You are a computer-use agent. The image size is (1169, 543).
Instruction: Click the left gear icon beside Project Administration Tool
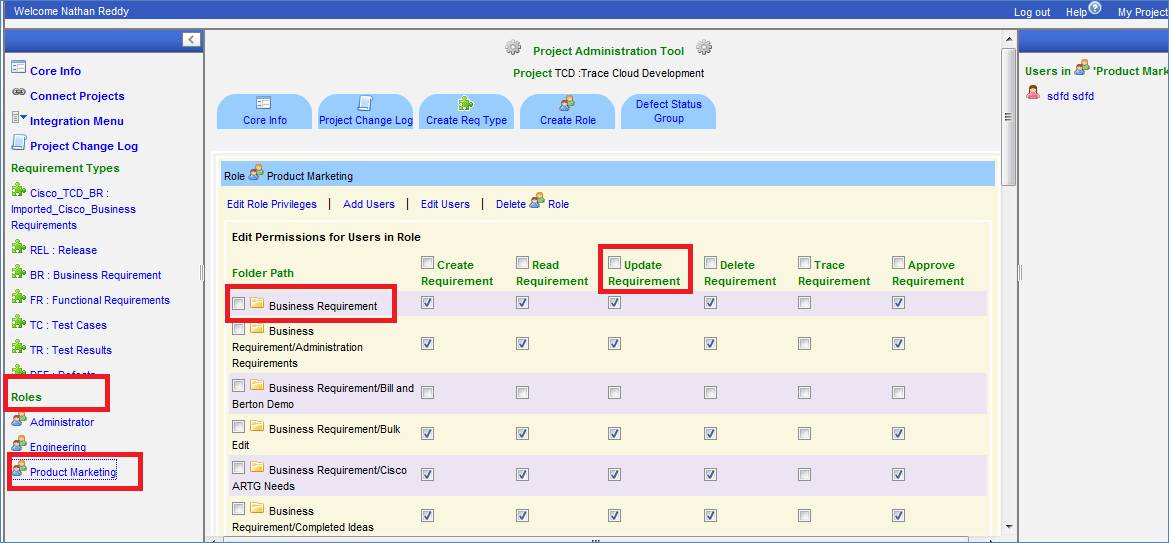[x=513, y=48]
